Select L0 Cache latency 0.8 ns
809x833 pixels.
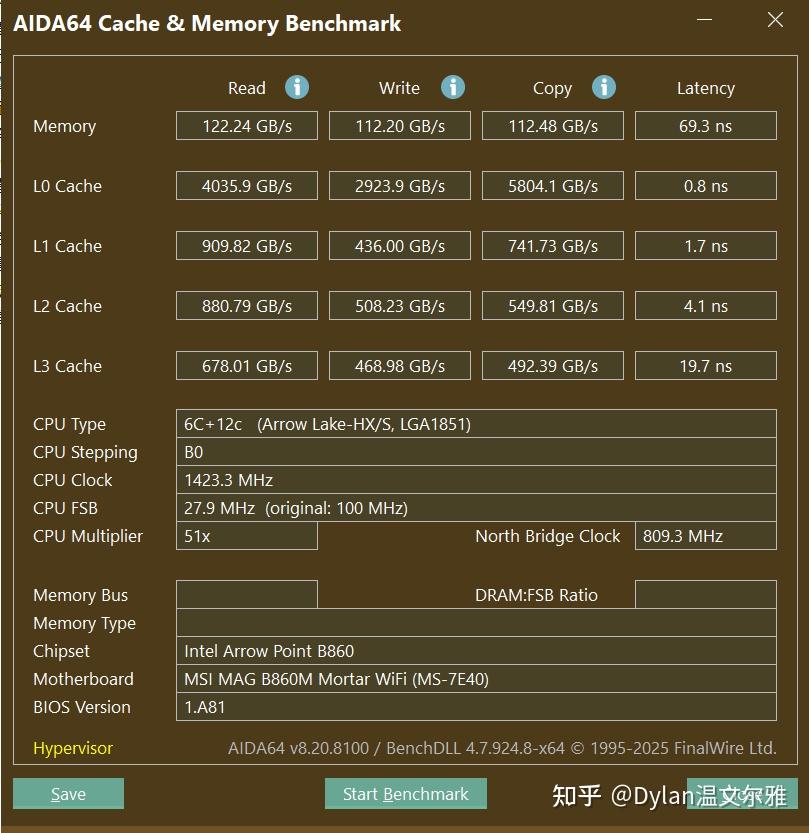point(706,186)
